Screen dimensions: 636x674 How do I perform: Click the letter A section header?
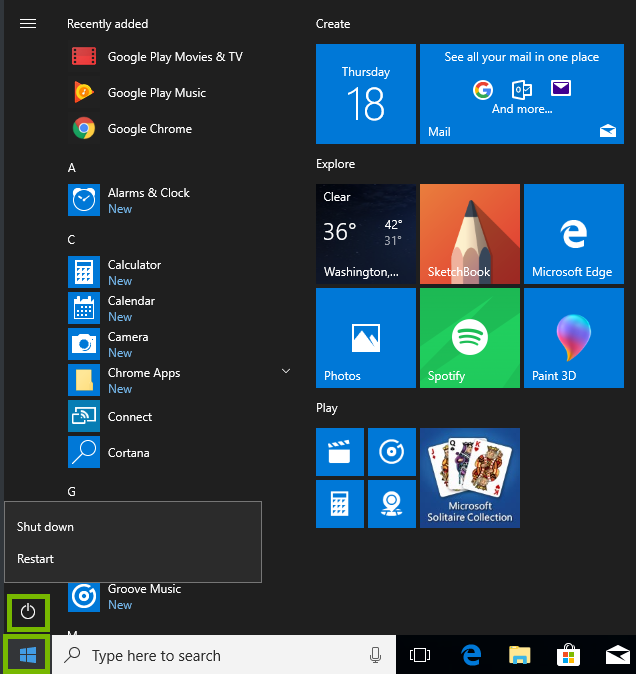coord(72,168)
